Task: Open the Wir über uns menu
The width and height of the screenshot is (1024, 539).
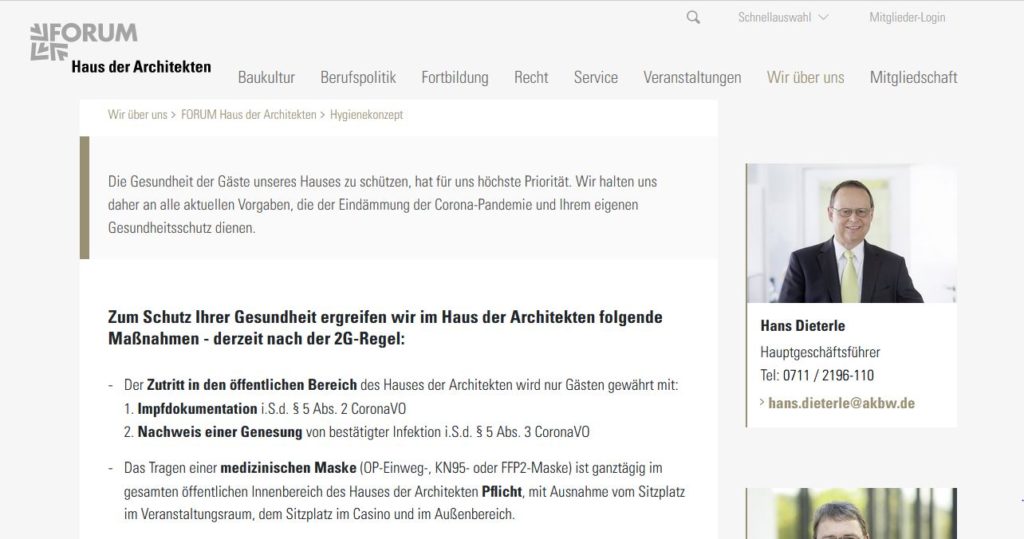Action: 805,77
